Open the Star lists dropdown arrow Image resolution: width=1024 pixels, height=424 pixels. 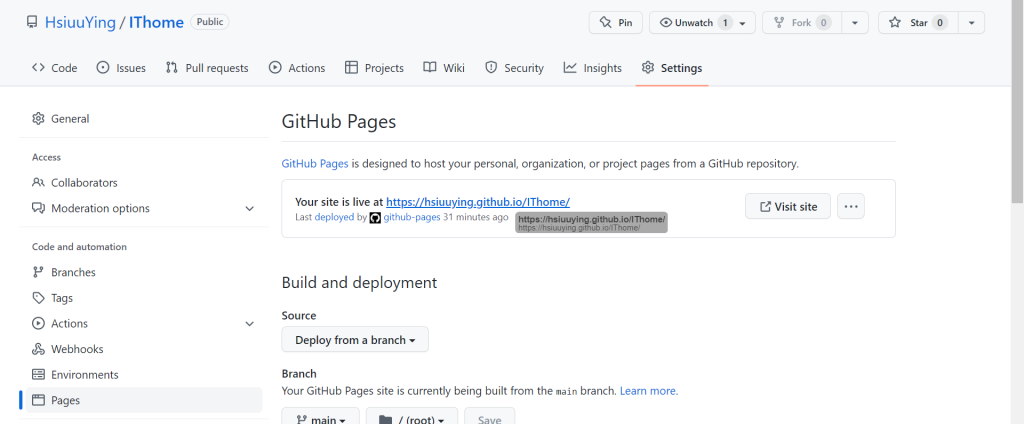tap(972, 22)
